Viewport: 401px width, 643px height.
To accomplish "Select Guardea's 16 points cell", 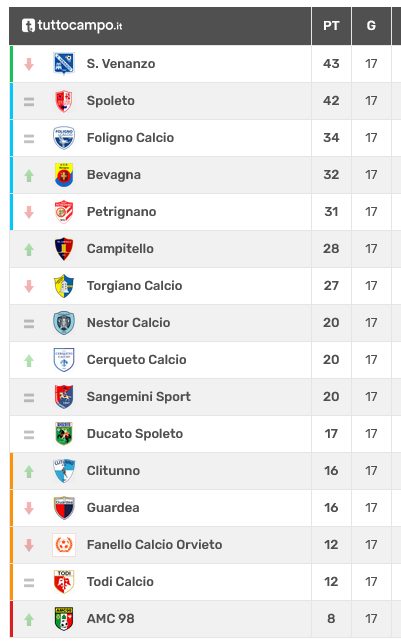I will tap(331, 508).
